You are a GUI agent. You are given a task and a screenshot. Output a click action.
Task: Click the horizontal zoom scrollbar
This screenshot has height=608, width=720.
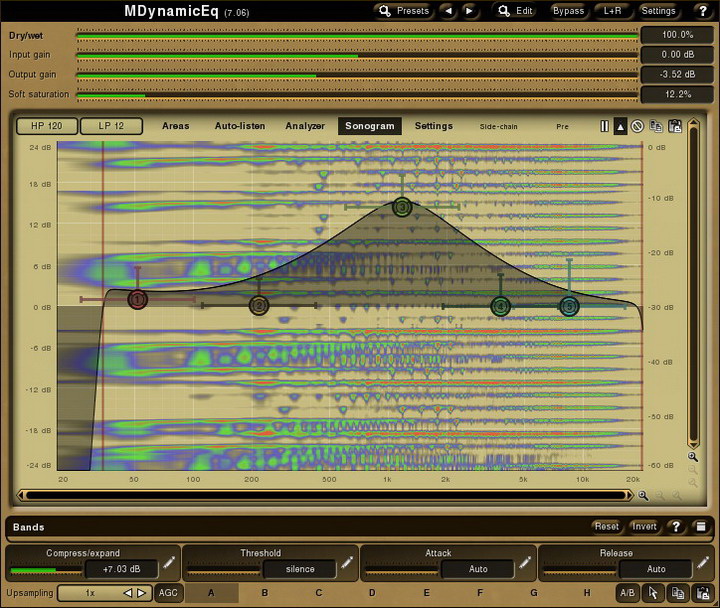coord(327,495)
